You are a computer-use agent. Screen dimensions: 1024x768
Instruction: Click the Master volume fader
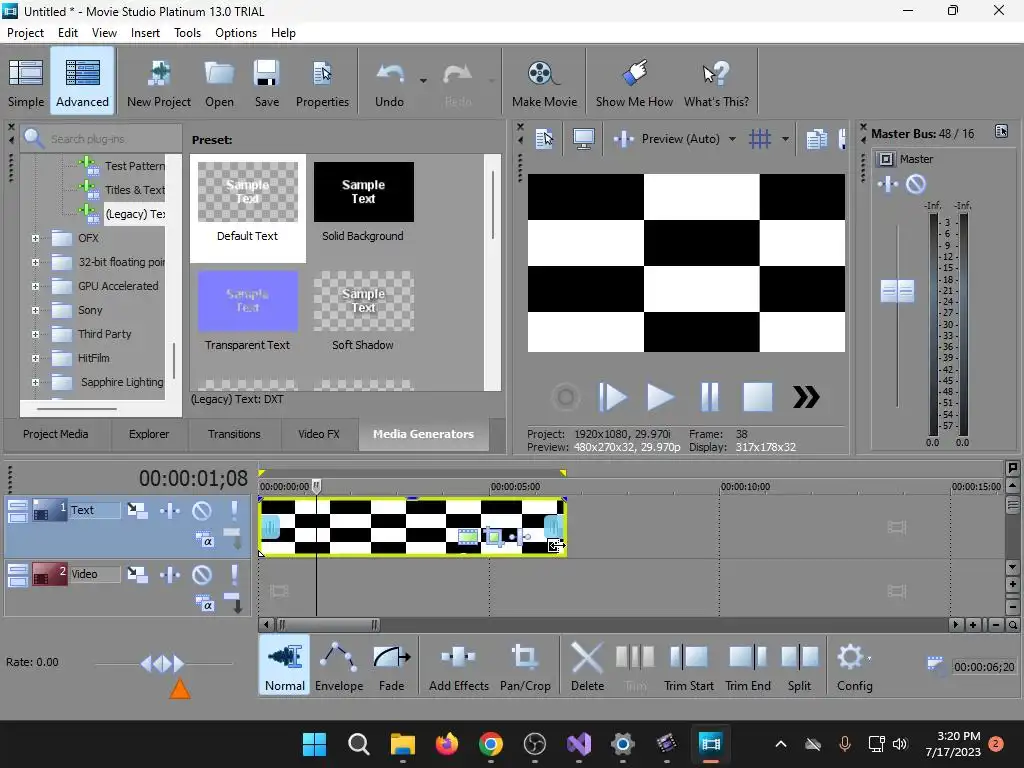click(x=897, y=291)
